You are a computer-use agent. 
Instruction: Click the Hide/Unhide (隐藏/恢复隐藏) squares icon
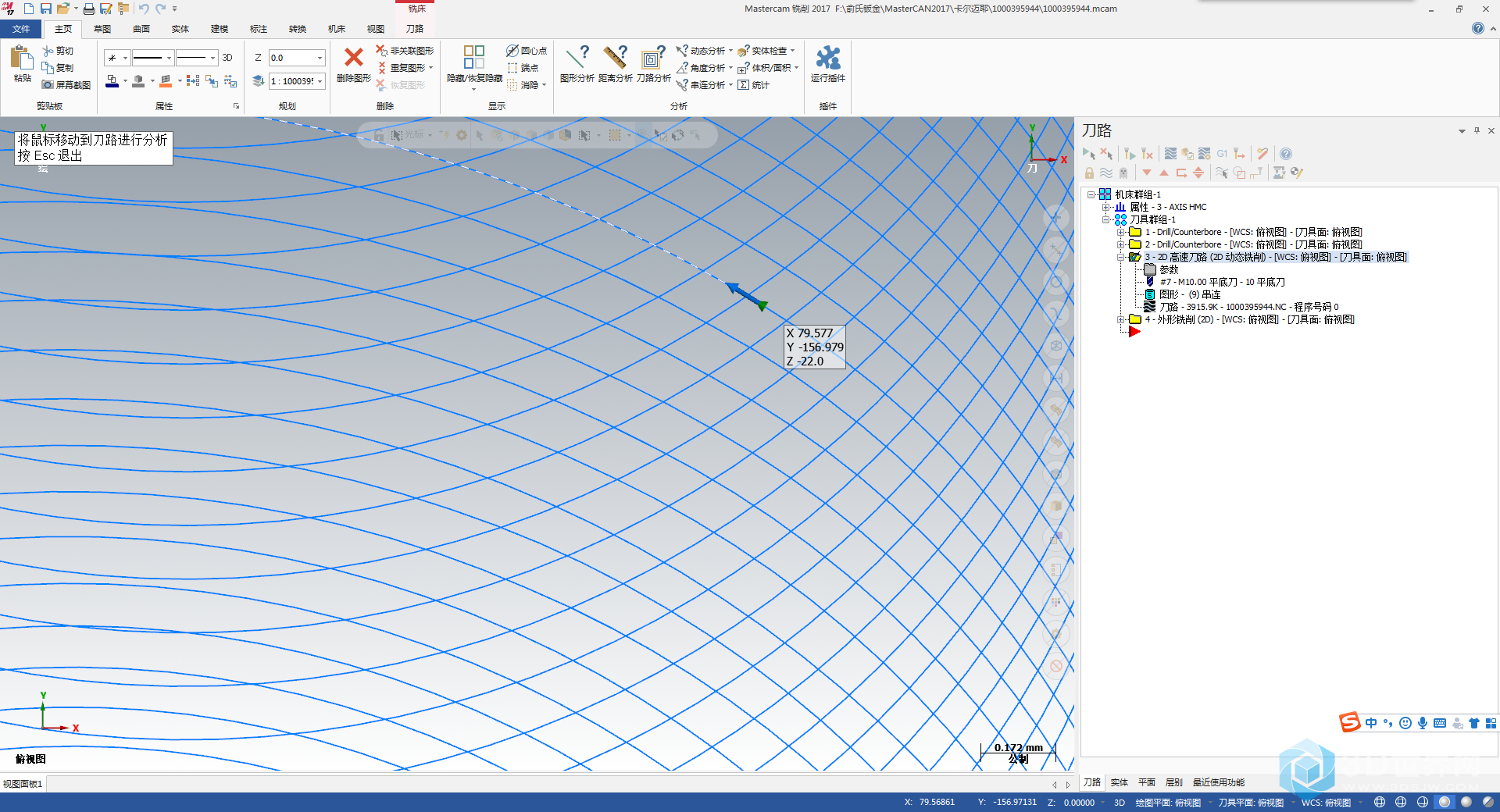474,57
